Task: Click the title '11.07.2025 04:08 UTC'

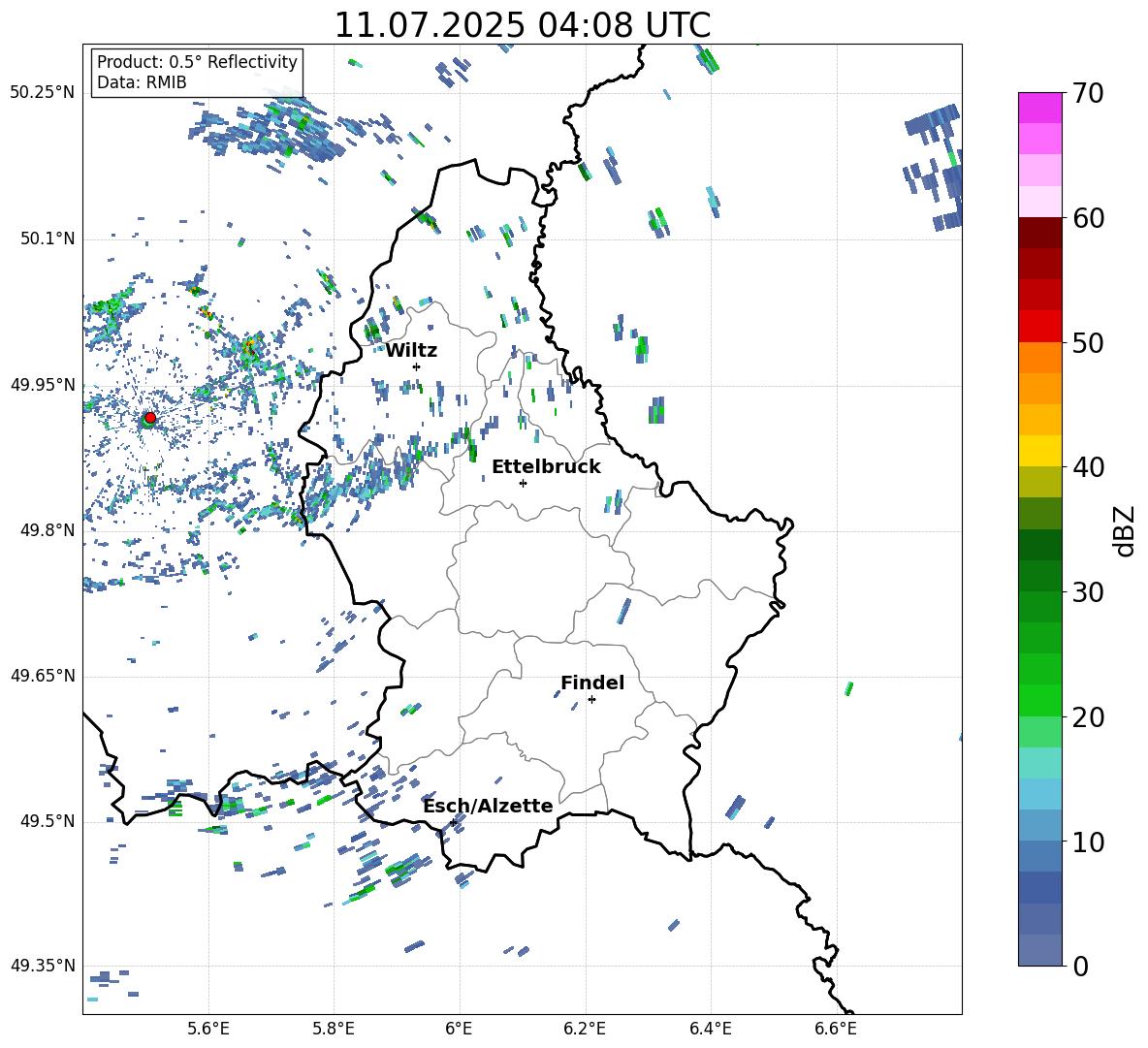Action: point(522,25)
